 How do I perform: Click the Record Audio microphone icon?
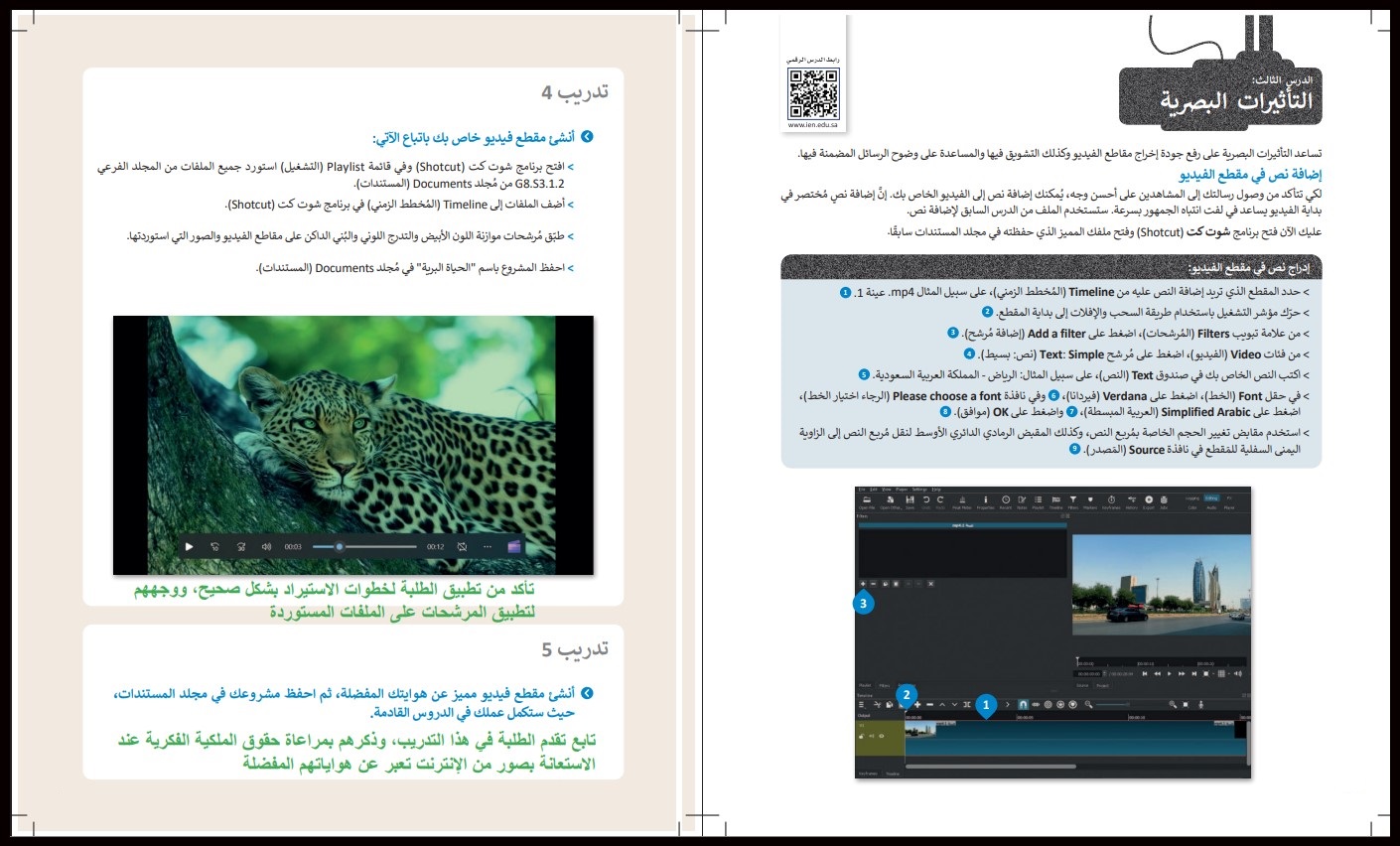[x=1201, y=705]
